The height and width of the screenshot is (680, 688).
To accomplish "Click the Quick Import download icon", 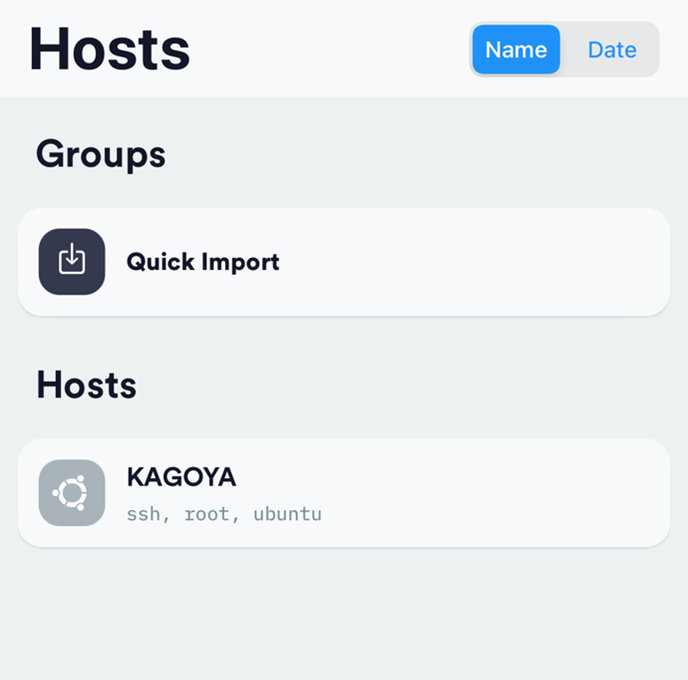I will [72, 262].
